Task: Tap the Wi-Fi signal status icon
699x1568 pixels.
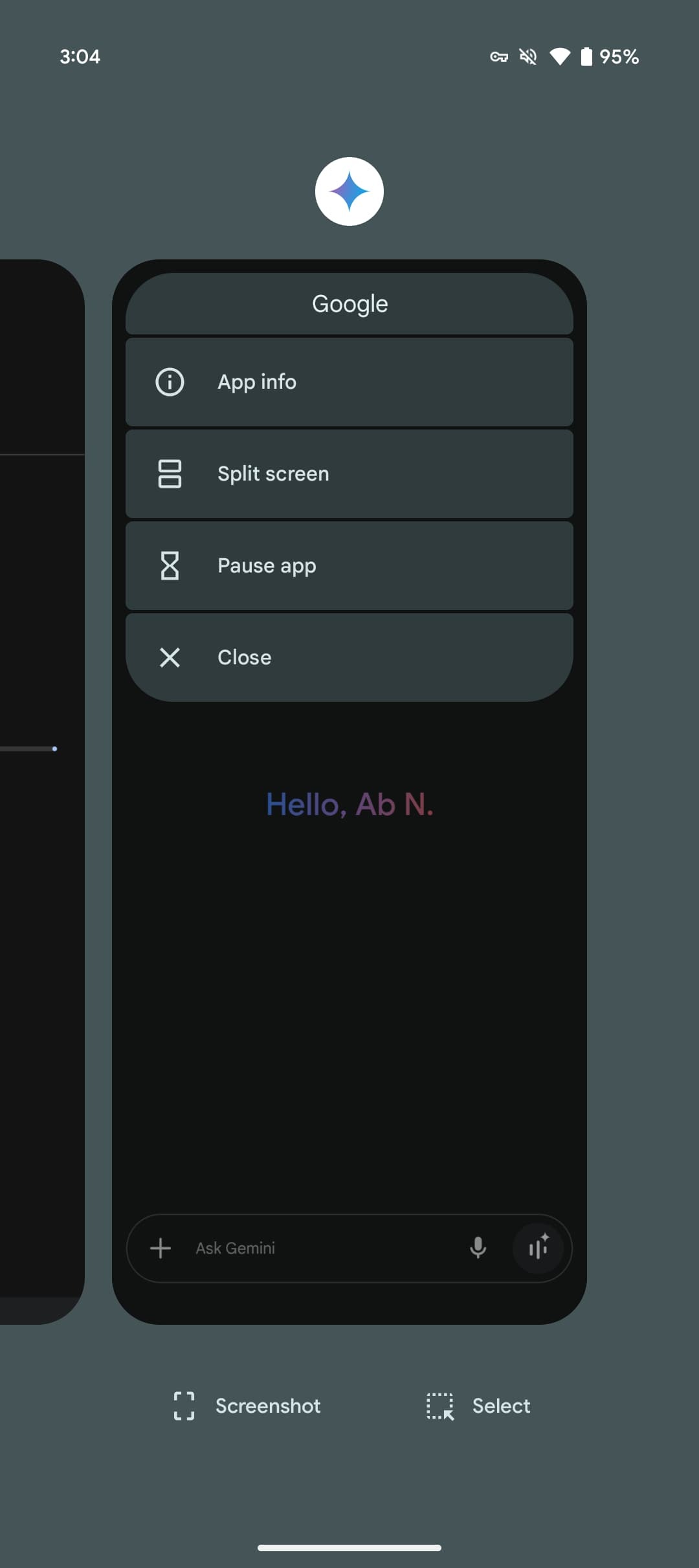Action: [x=559, y=57]
